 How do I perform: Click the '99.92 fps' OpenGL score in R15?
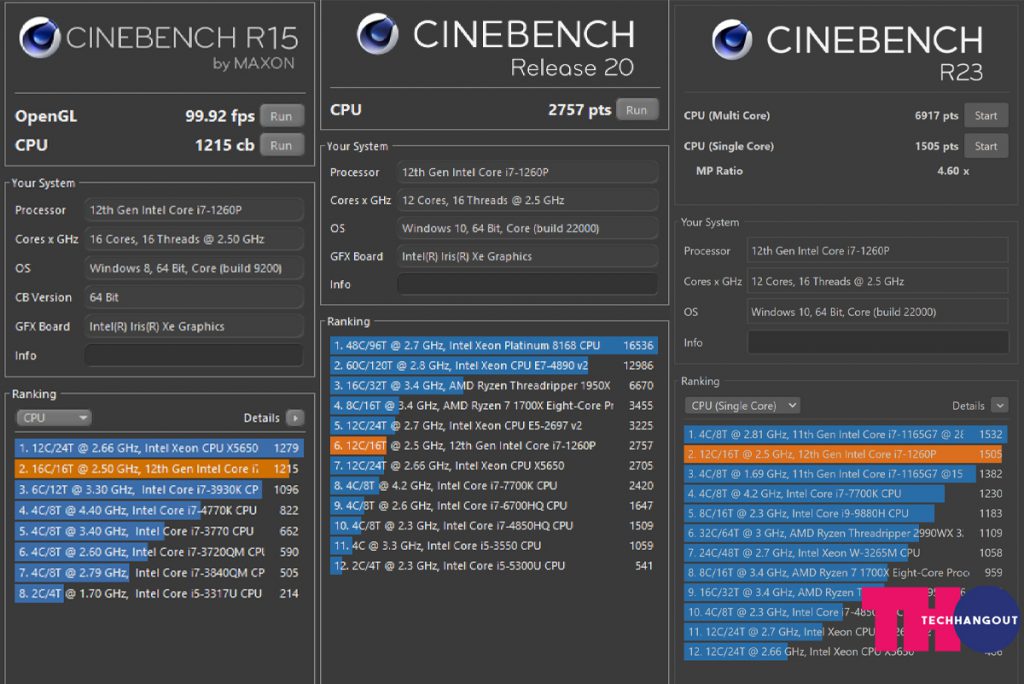219,116
